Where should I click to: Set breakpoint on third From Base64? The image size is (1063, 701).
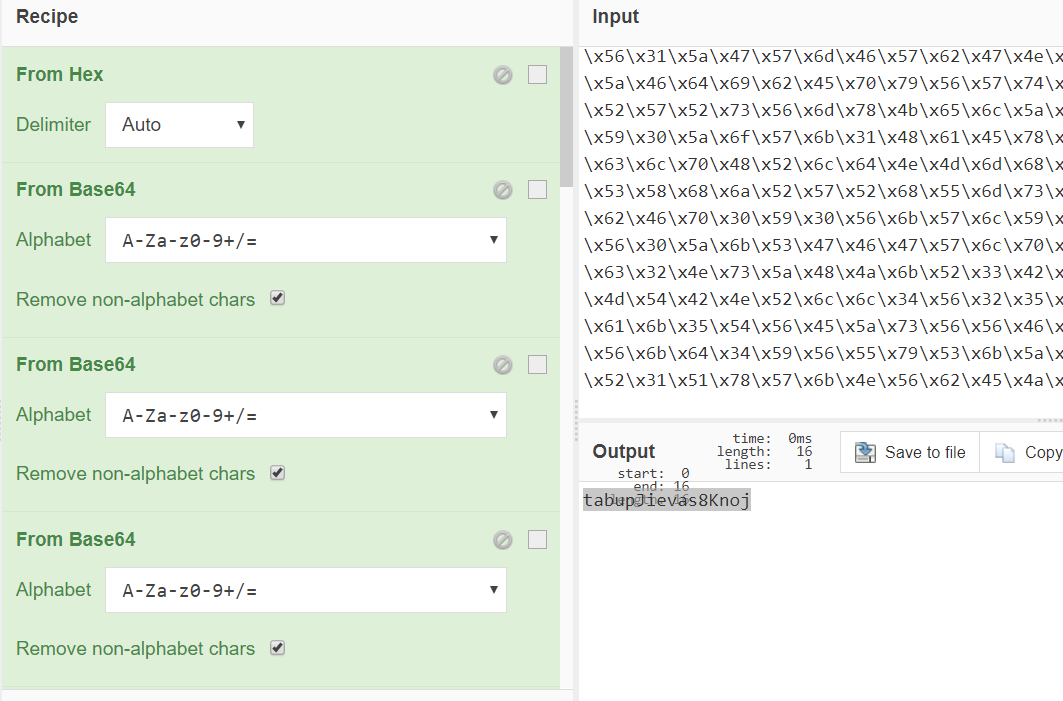pos(537,540)
